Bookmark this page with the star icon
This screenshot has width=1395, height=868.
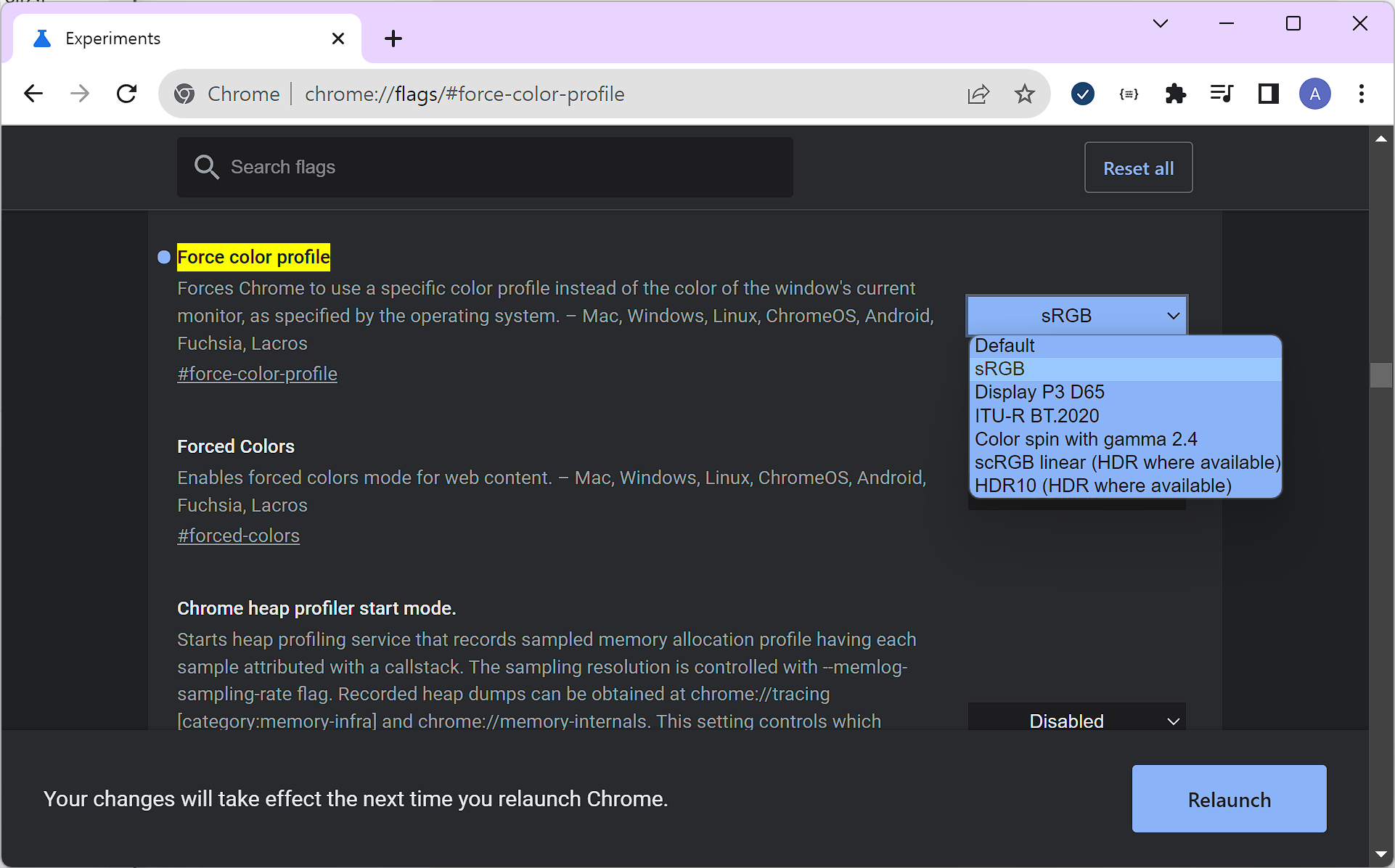tap(1024, 94)
